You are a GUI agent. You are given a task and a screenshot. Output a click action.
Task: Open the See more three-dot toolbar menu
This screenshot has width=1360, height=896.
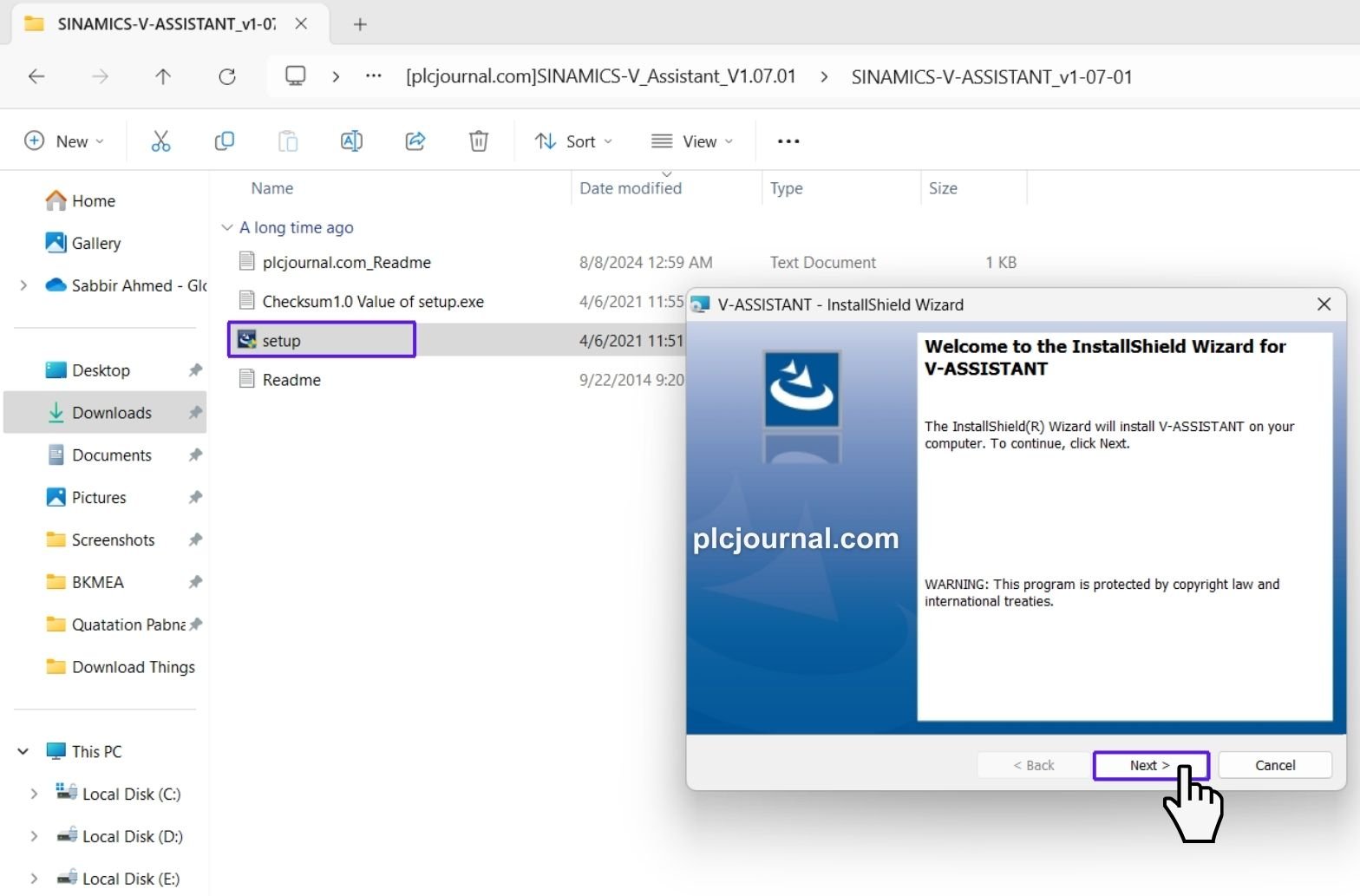coord(788,141)
